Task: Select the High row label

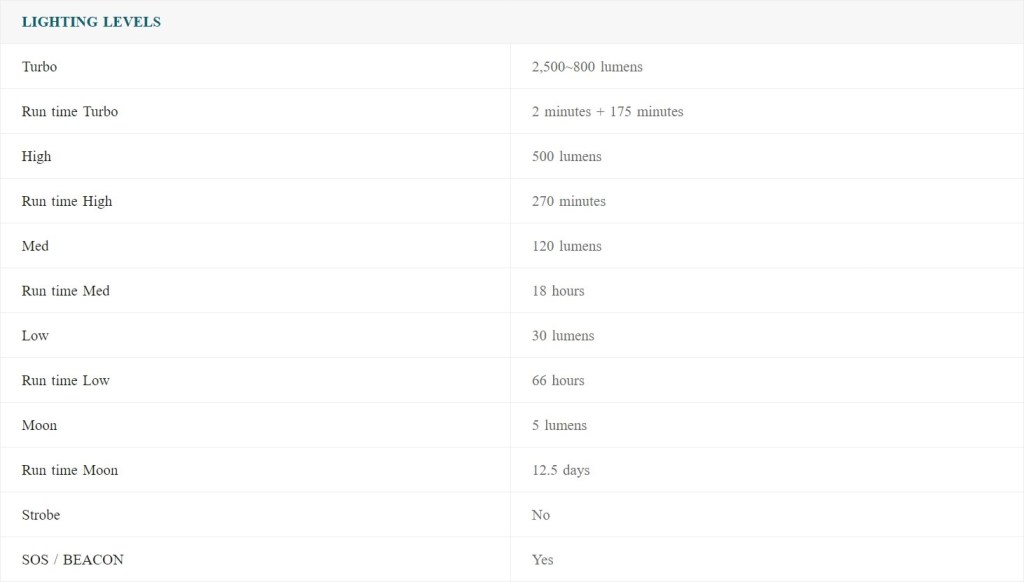Action: coord(37,157)
